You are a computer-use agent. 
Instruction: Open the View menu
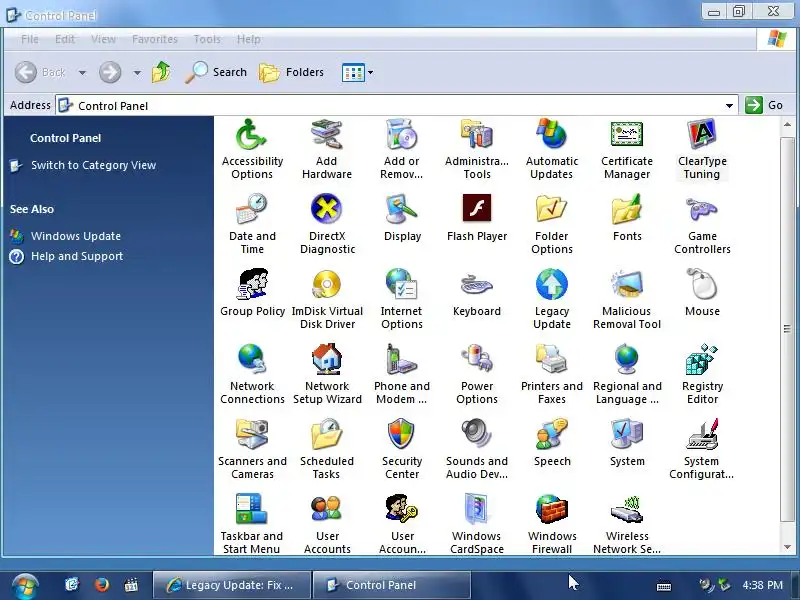coord(103,39)
